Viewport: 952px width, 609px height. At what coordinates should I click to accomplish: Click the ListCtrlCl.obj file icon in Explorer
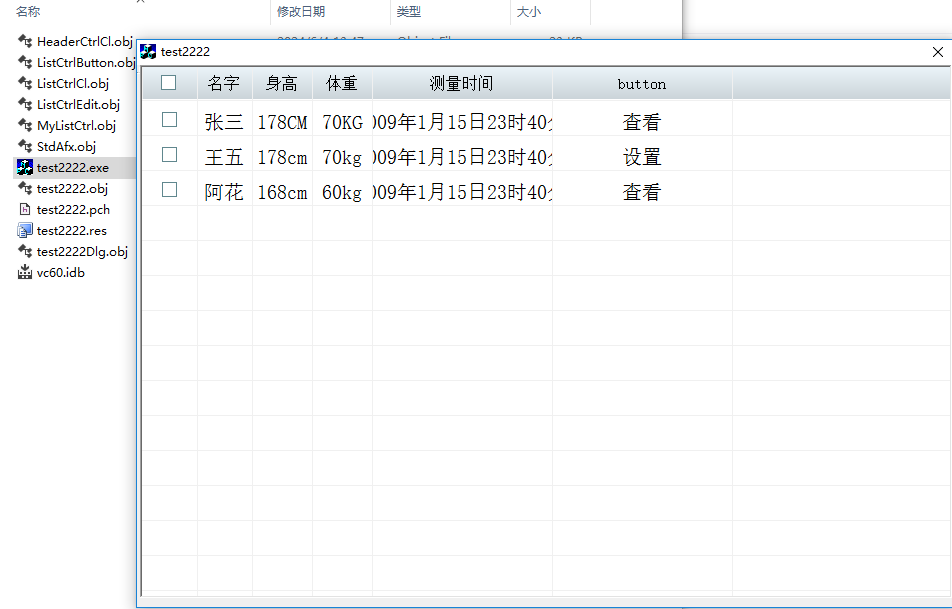25,83
